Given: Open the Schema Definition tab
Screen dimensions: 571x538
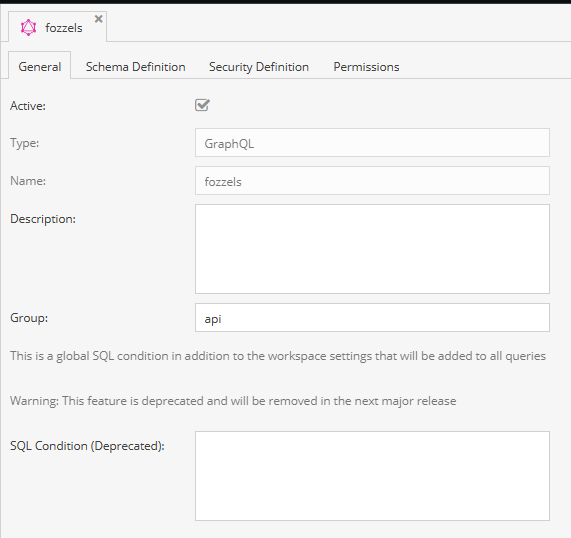Looking at the screenshot, I should tap(135, 67).
